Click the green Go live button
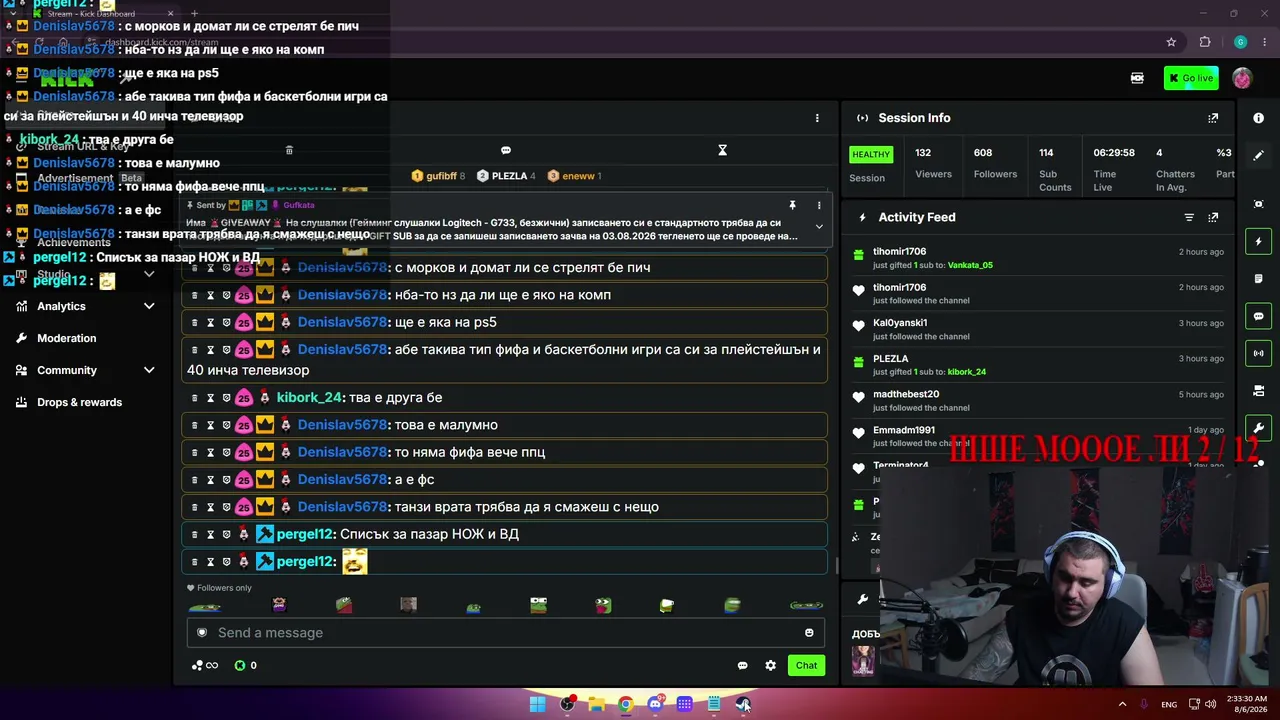1280x720 pixels. [1191, 78]
